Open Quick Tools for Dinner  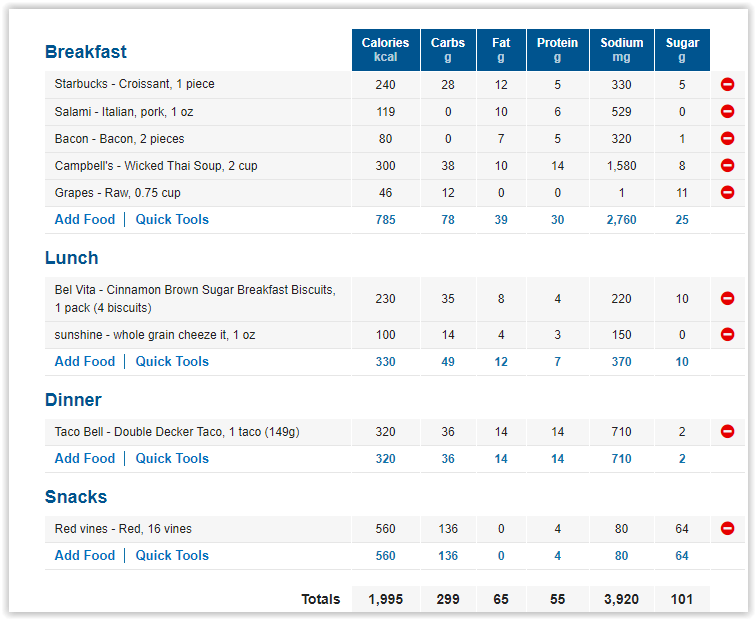(172, 458)
